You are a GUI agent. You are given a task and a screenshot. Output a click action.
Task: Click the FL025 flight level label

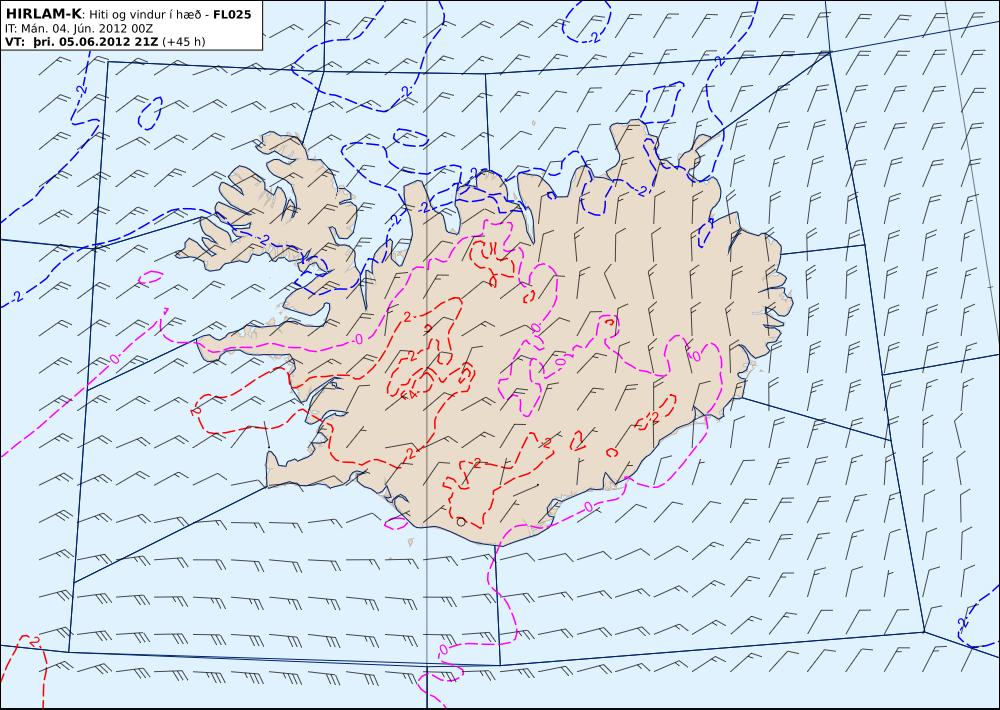232,14
